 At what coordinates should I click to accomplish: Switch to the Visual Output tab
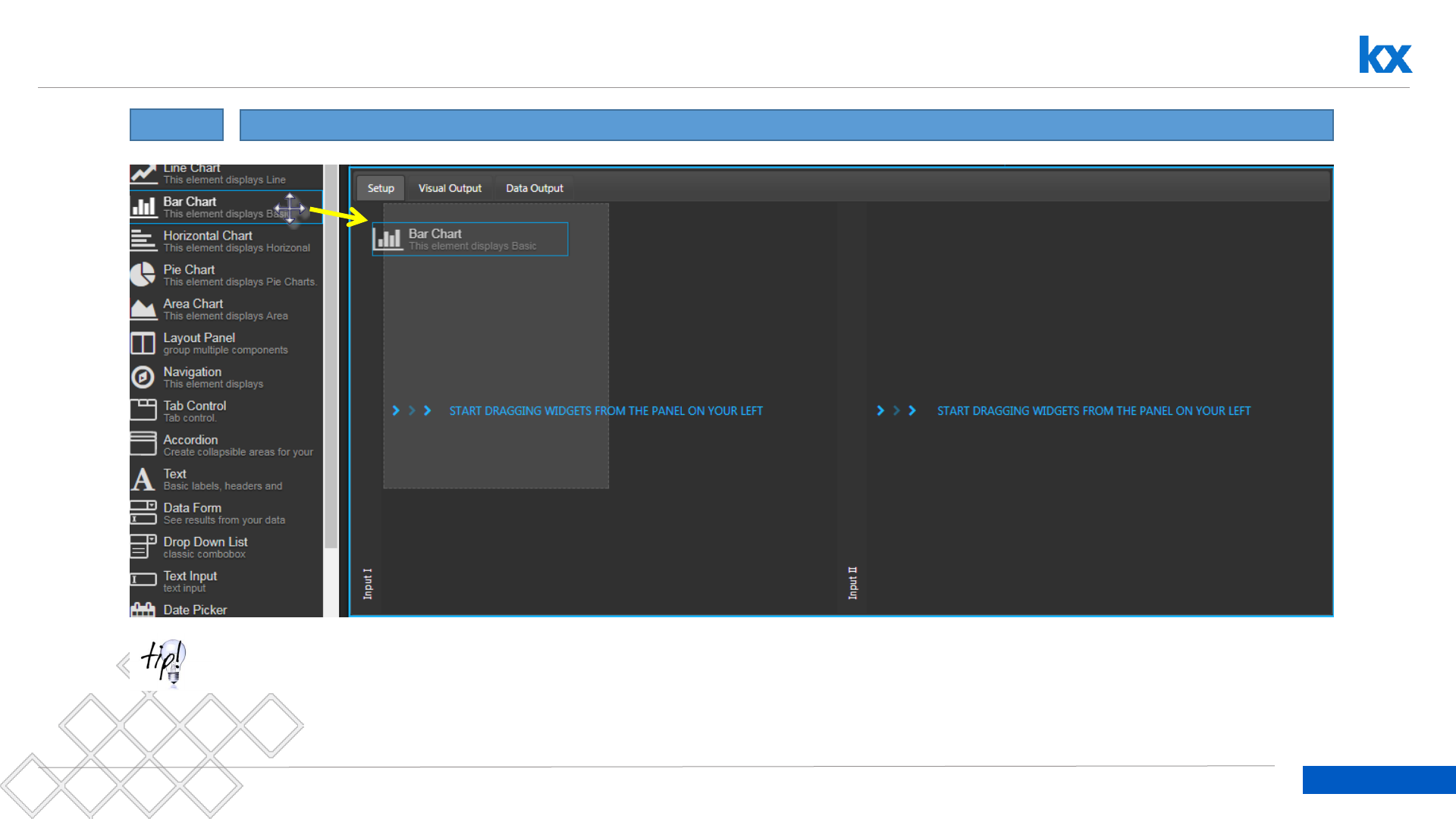[450, 188]
